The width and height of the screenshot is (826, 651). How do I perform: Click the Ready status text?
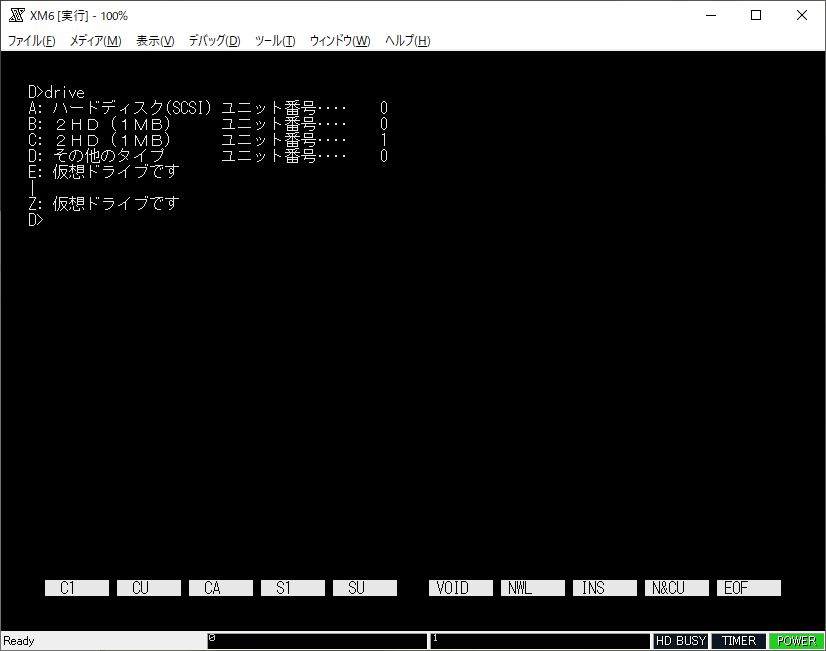tap(19, 641)
